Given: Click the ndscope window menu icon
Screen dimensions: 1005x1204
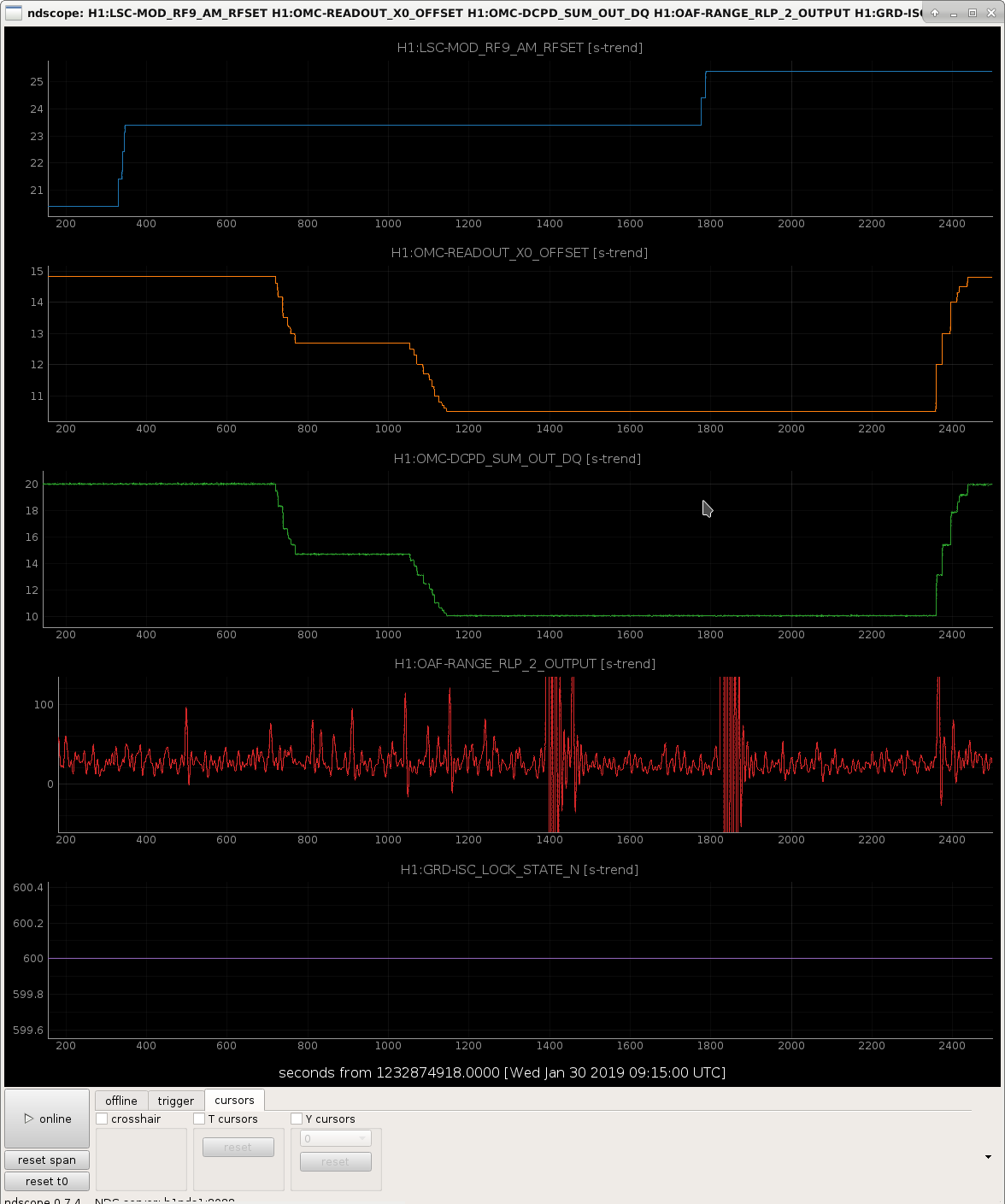Looking at the screenshot, I should (14, 13).
